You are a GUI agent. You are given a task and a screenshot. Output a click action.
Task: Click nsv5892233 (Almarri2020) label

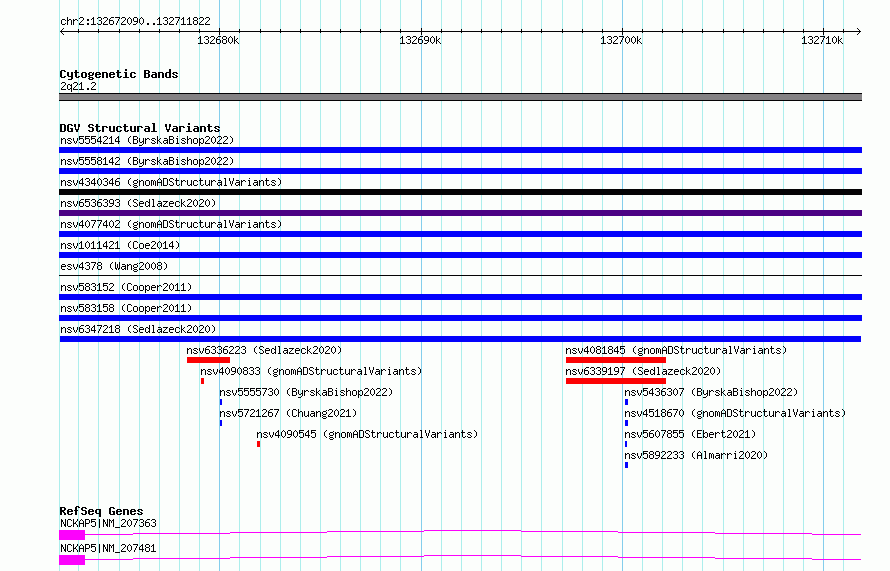[x=696, y=455]
